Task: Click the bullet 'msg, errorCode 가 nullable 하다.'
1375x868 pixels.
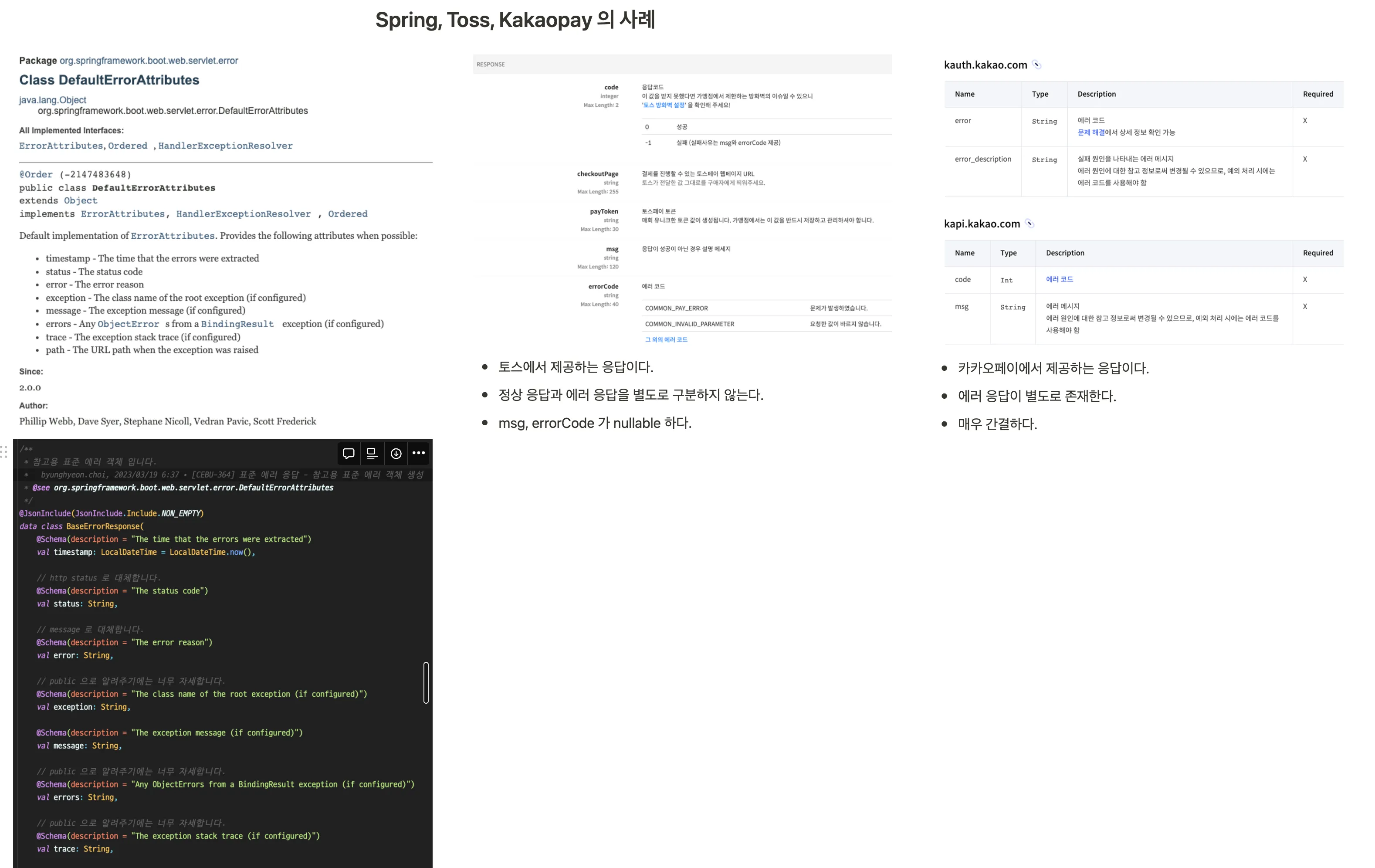Action: pos(595,423)
